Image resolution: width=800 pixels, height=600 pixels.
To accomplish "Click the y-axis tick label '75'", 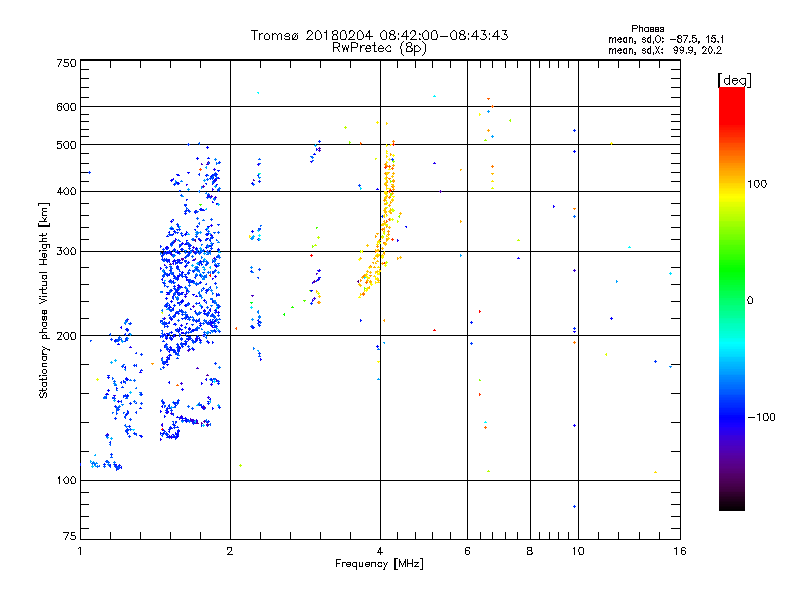I will 70,536.
